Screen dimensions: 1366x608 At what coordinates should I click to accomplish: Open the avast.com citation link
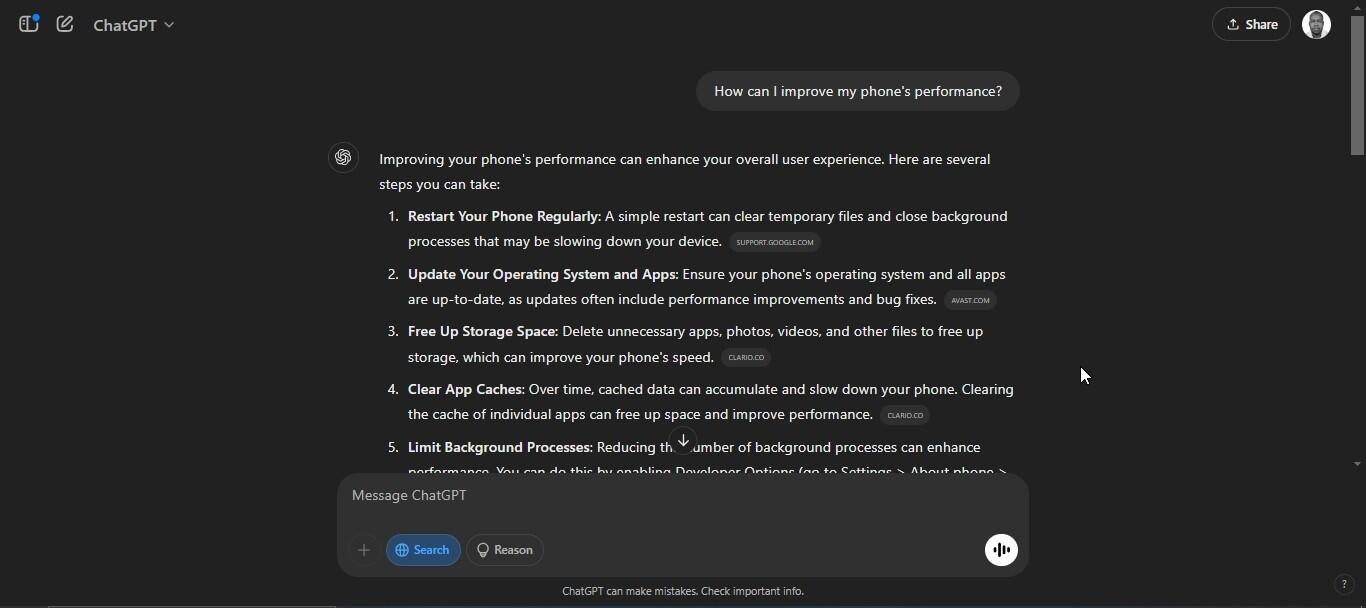click(970, 300)
